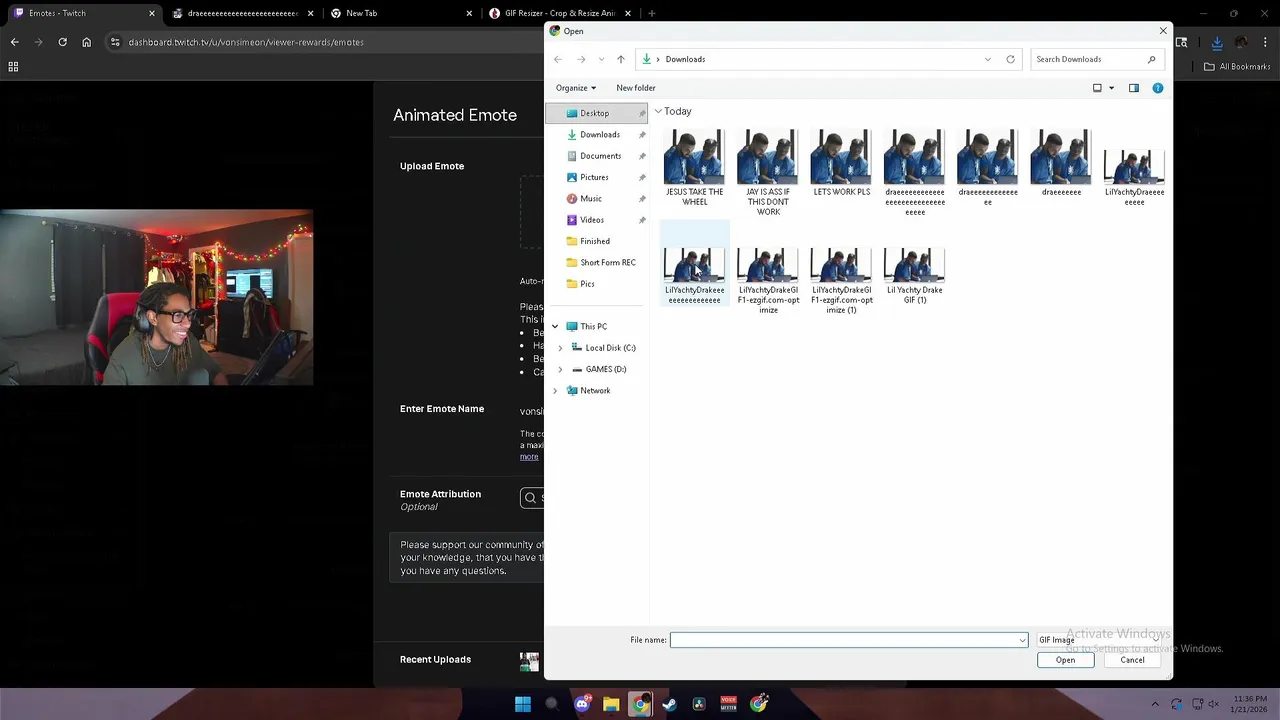Screen dimensions: 1280x720
Task: Open the File name dropdown arrow
Action: coord(1022,640)
